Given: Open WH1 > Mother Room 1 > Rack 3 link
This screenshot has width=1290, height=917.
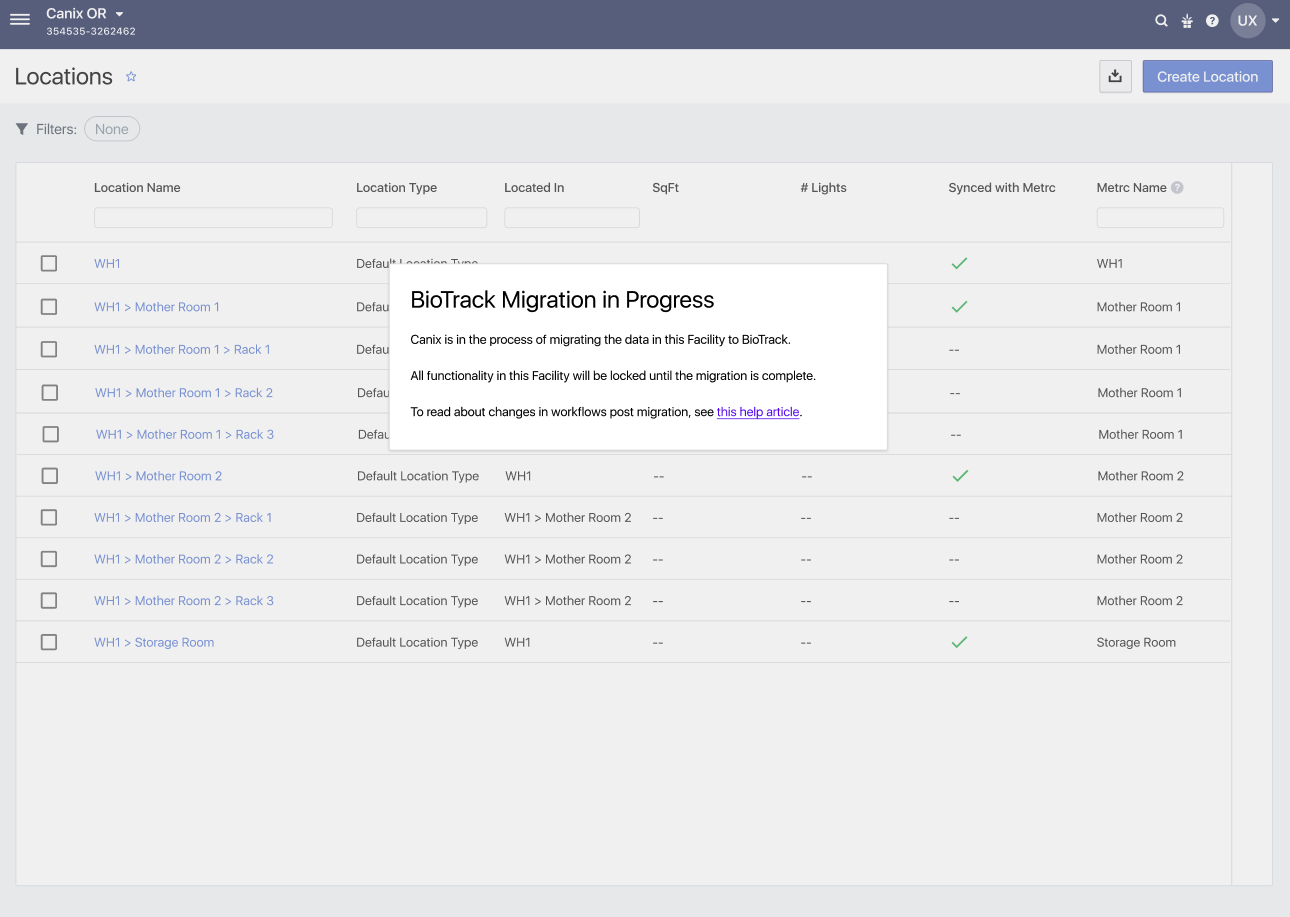Looking at the screenshot, I should [185, 434].
